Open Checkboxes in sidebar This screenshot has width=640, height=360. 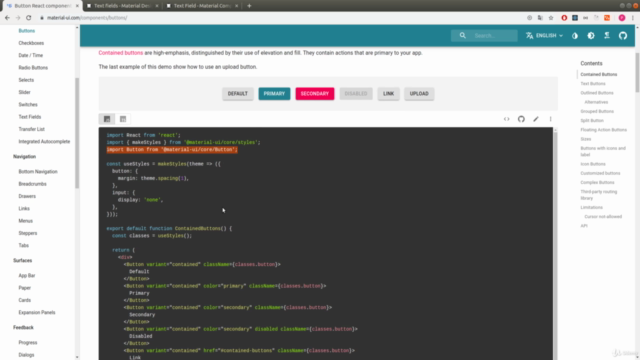31,43
